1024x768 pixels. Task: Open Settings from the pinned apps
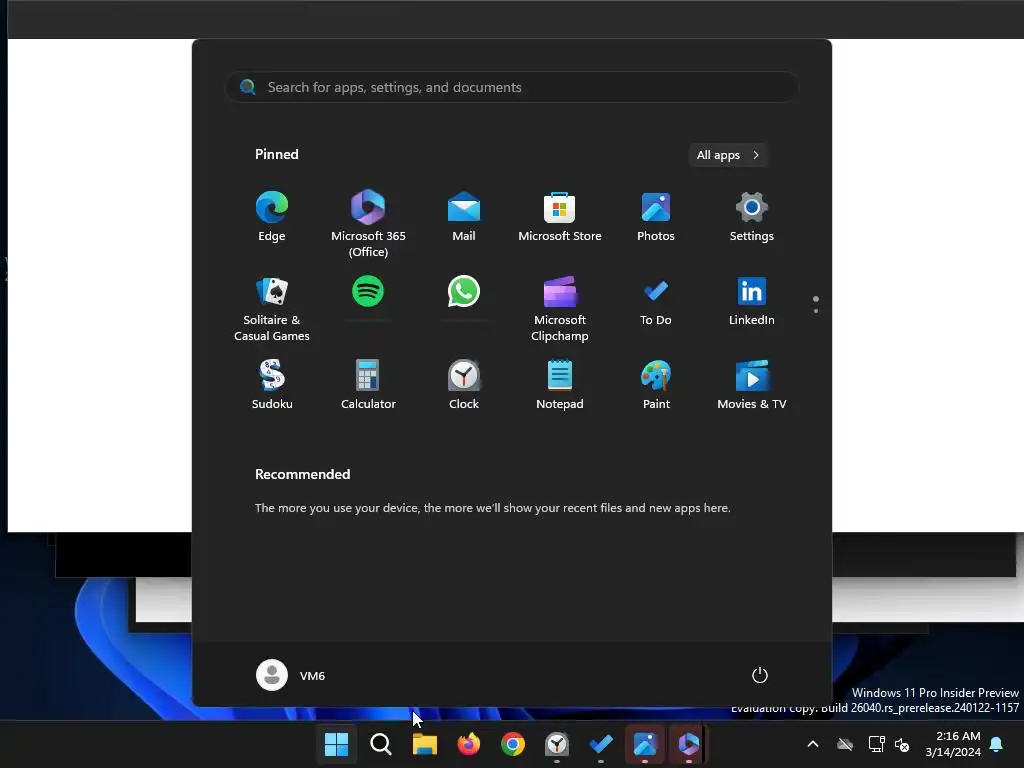pyautogui.click(x=752, y=217)
